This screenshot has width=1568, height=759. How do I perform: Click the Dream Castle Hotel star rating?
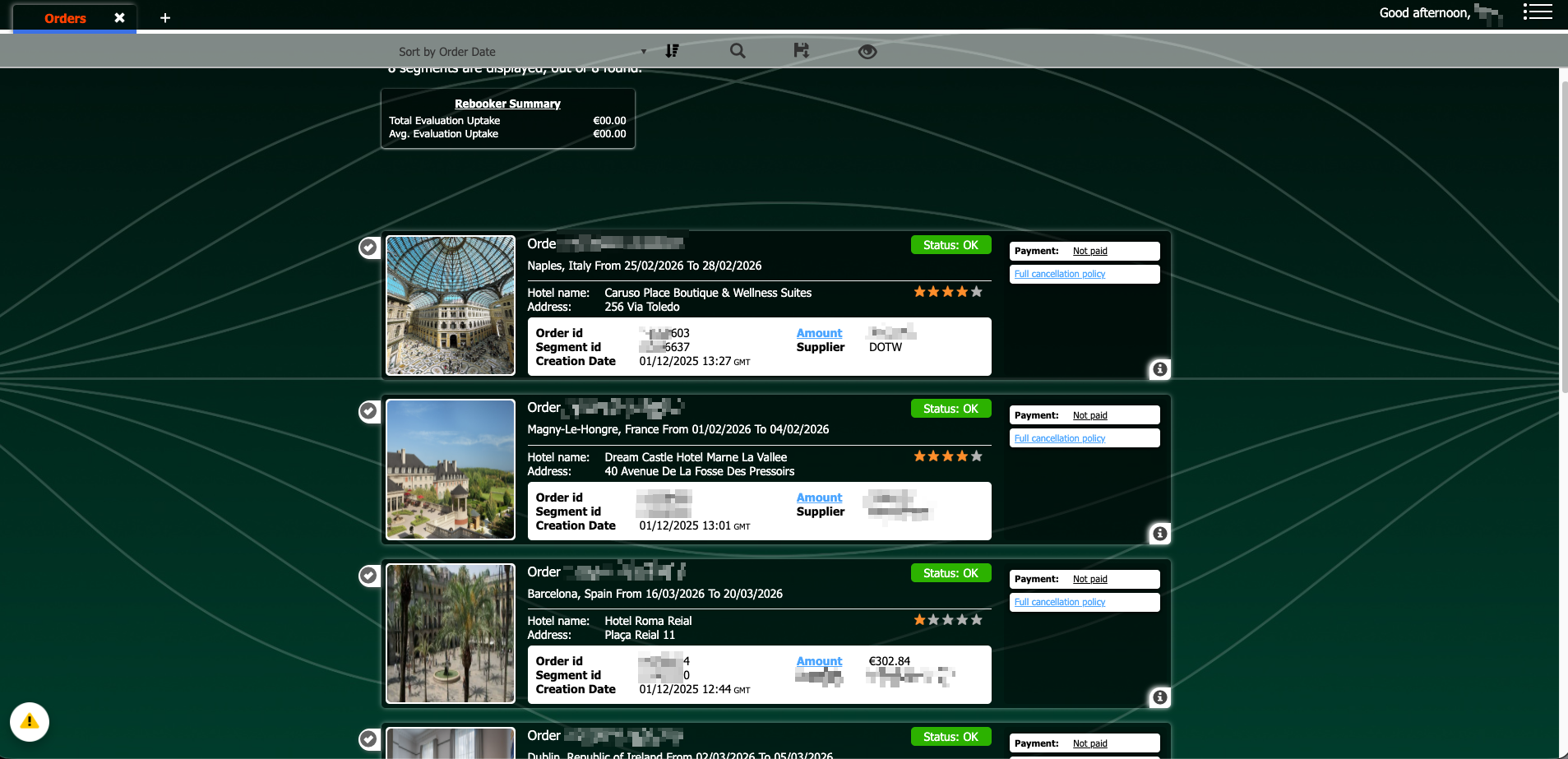948,456
